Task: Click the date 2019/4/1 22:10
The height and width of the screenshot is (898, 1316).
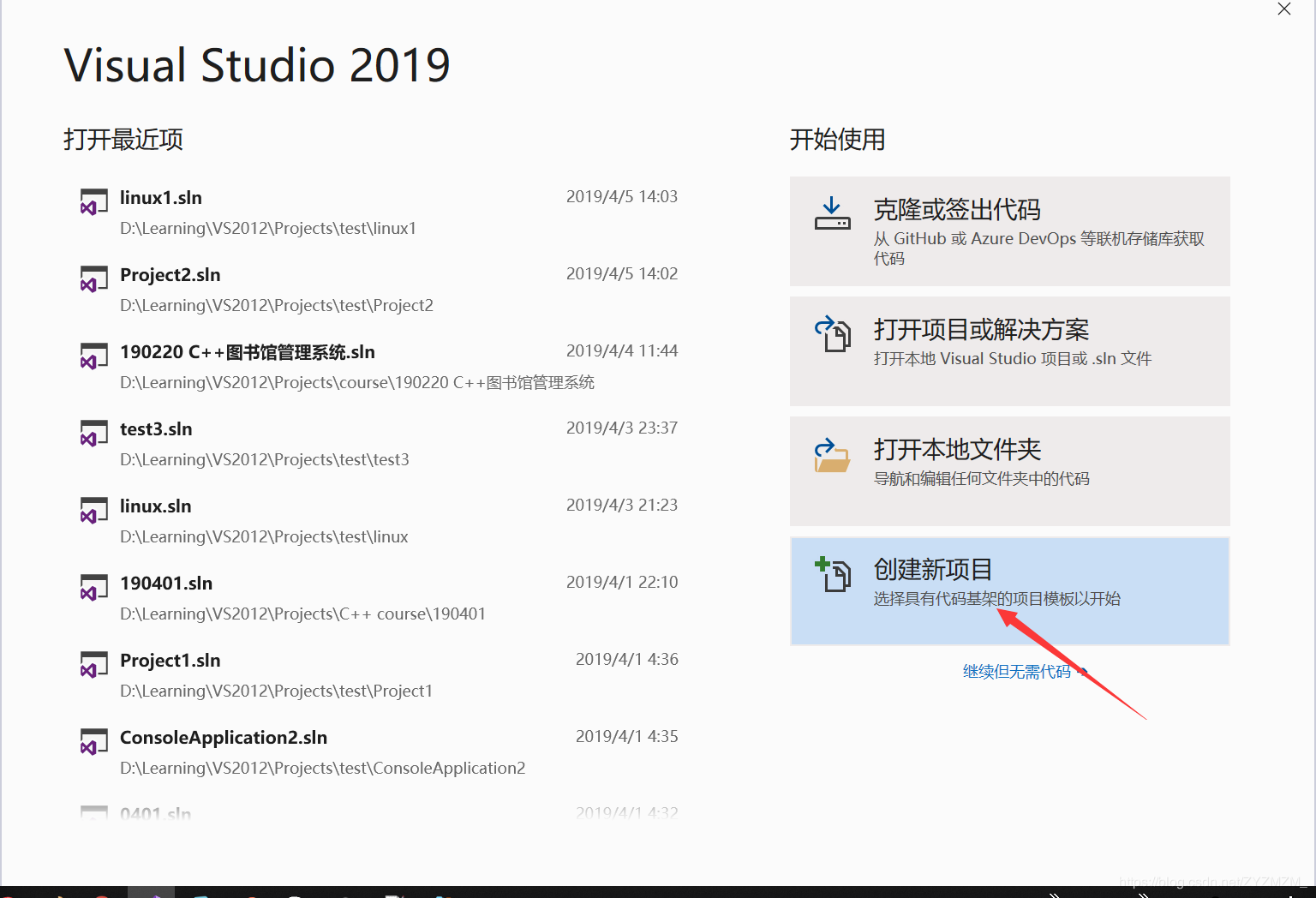Action: coord(622,583)
